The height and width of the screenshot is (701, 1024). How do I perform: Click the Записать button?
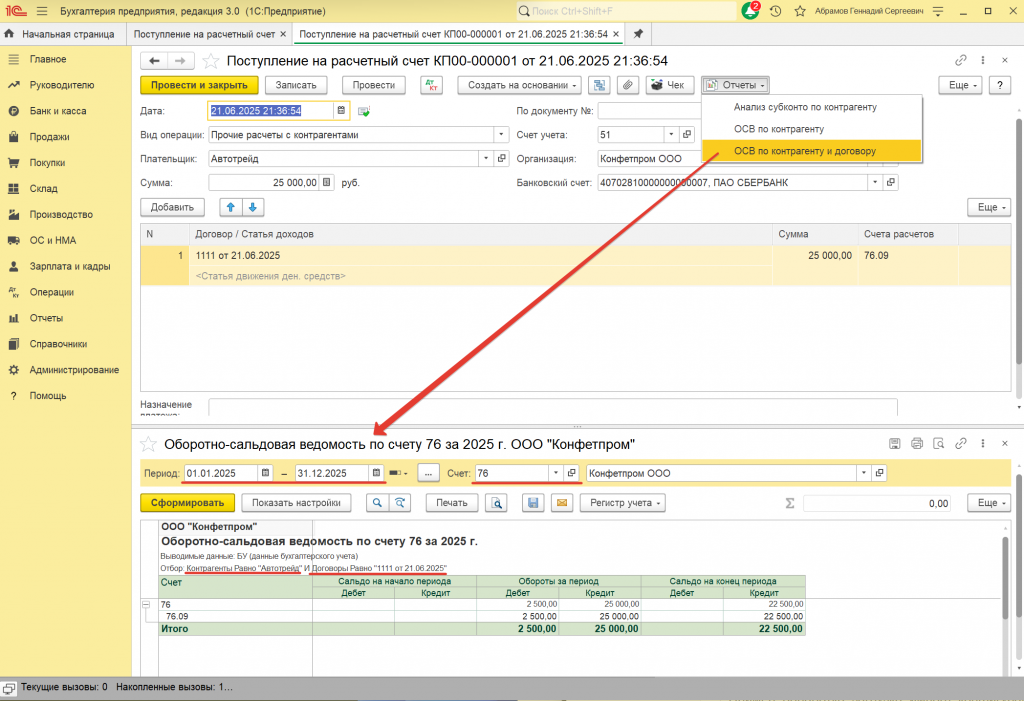point(296,85)
